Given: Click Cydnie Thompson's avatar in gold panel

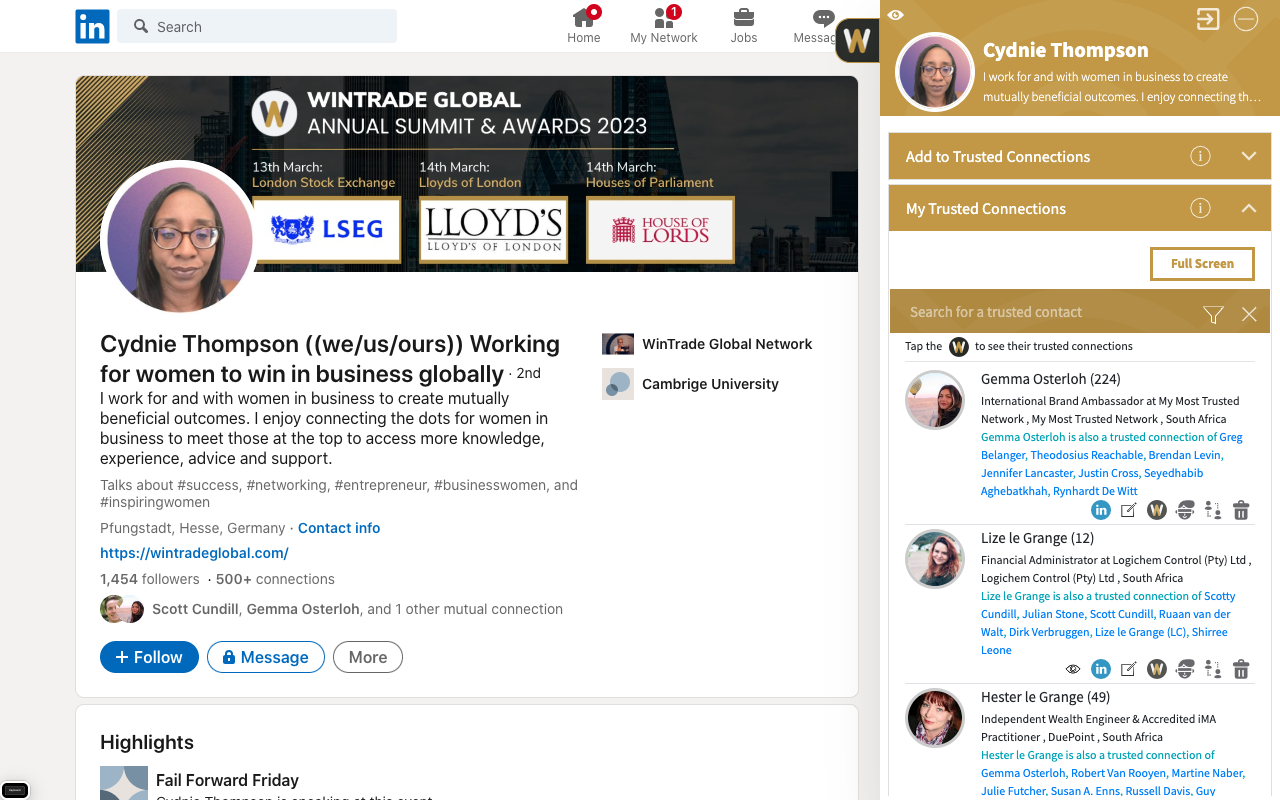Looking at the screenshot, I should (935, 72).
